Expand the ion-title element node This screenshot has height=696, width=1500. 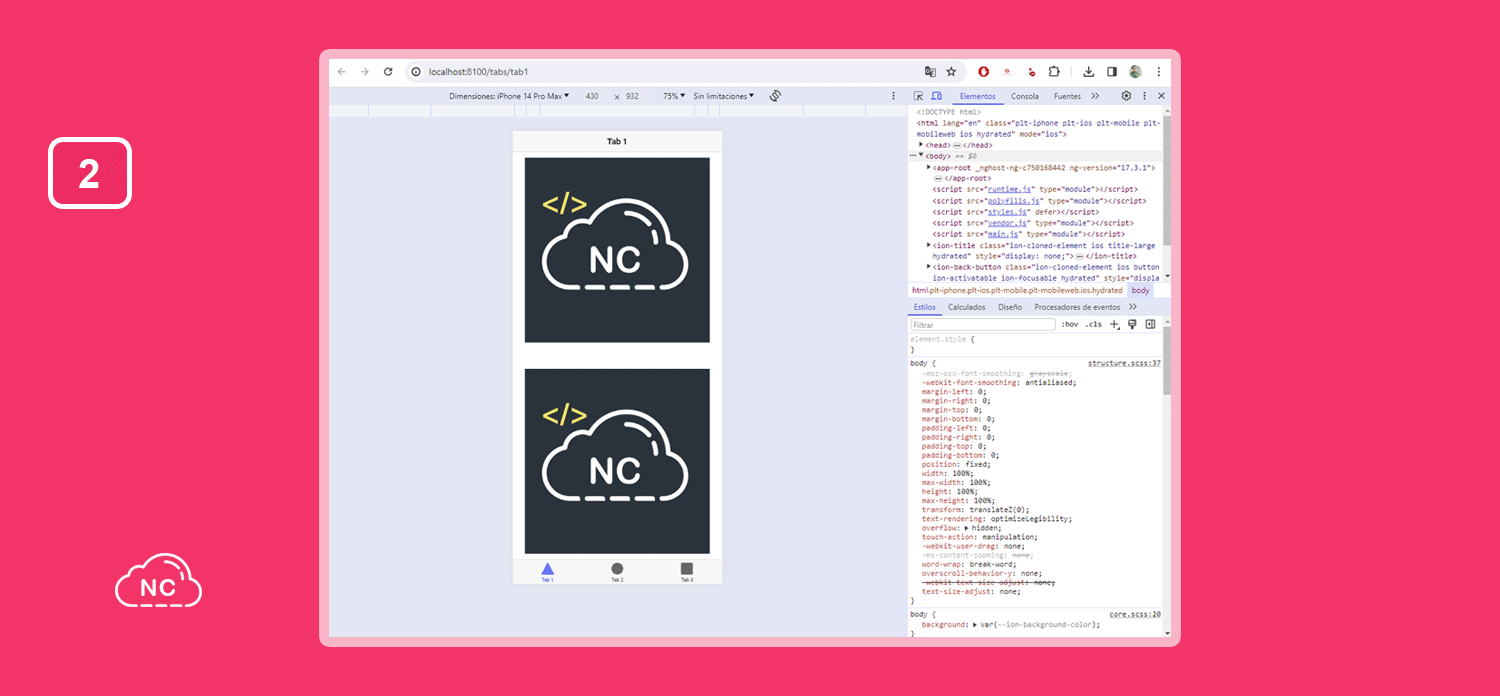(929, 245)
